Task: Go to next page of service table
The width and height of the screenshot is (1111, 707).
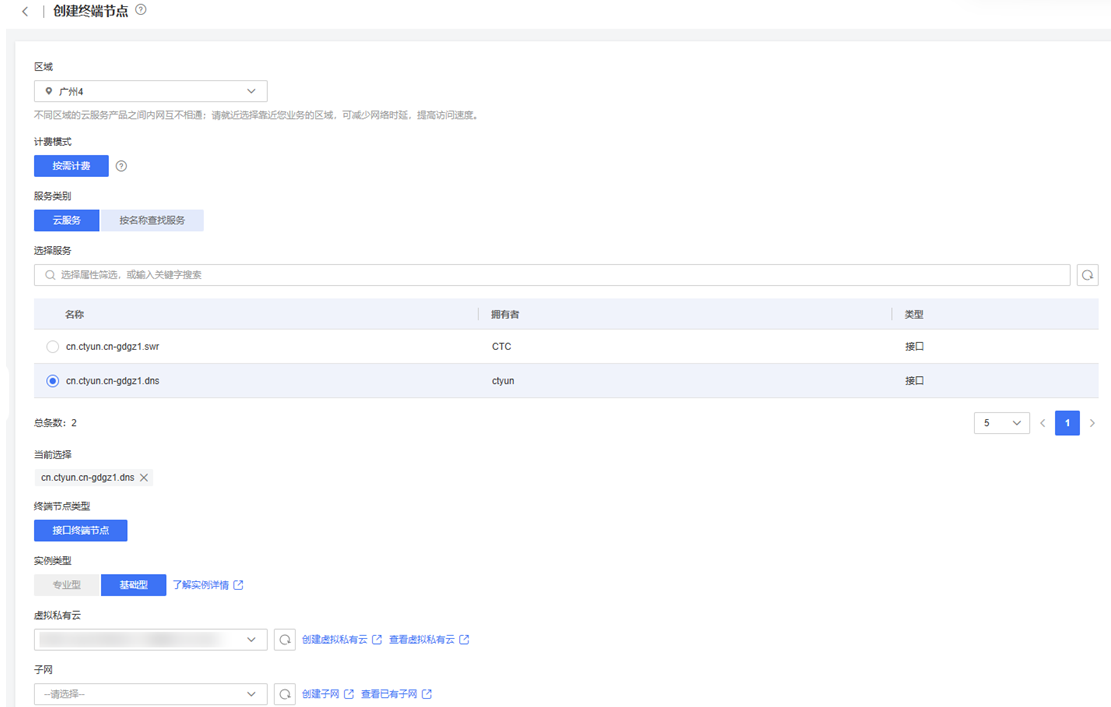Action: (1092, 424)
